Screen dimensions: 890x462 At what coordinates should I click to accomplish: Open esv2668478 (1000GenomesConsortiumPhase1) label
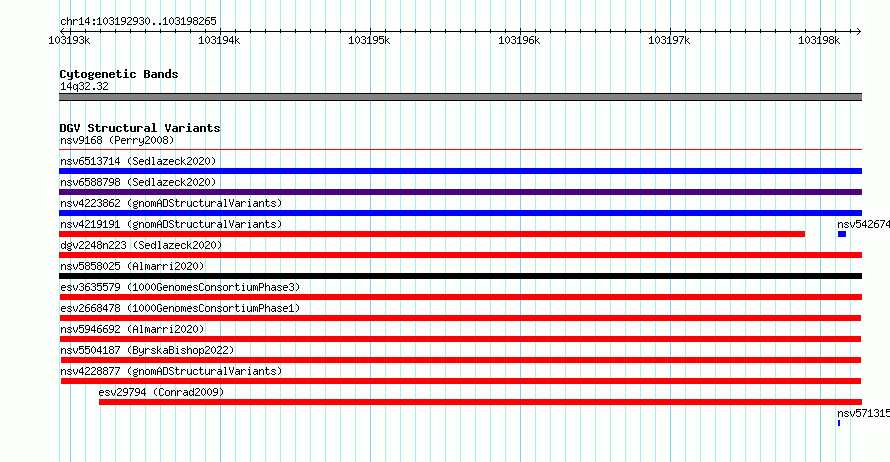tap(180, 308)
